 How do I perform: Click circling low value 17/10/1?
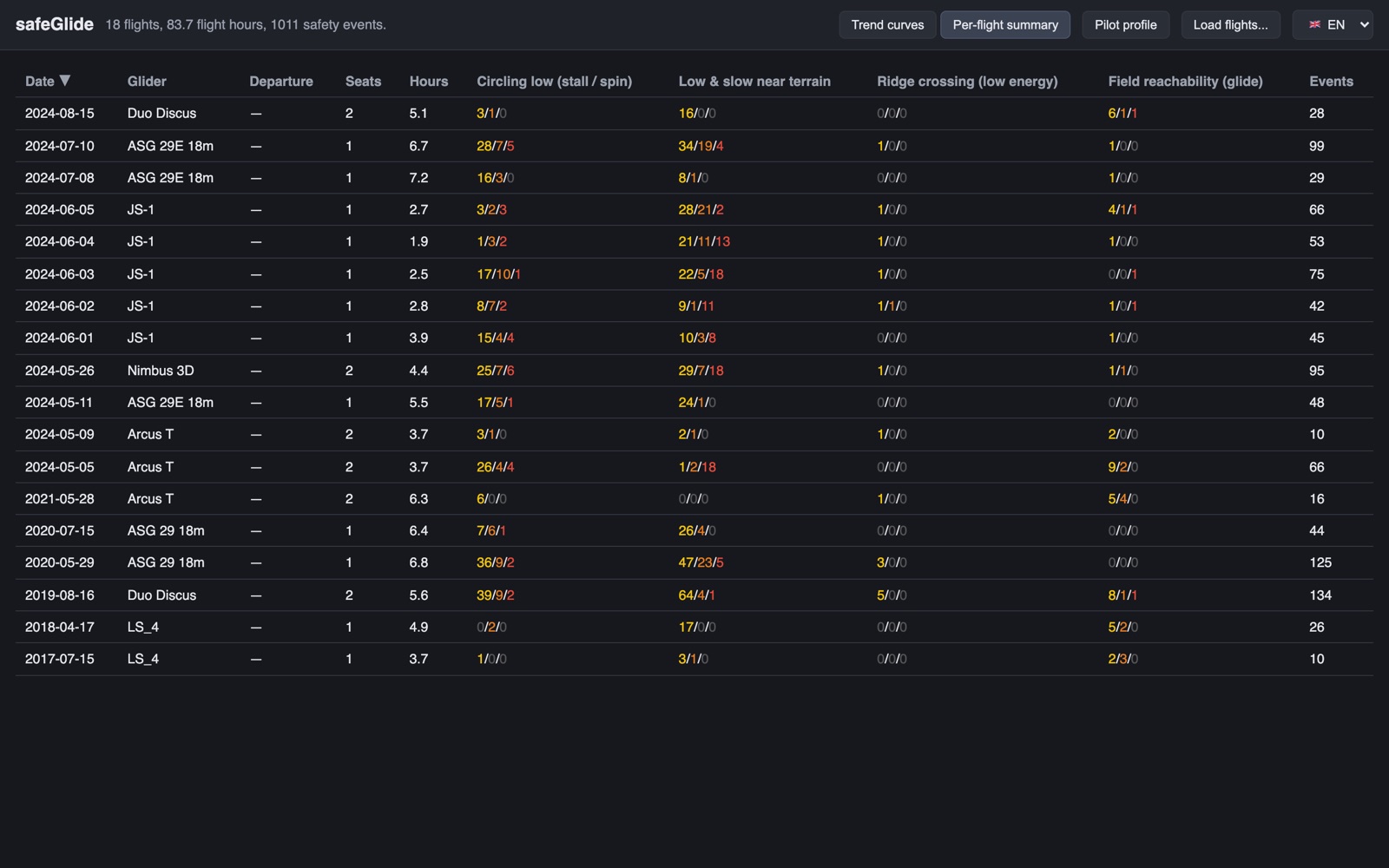point(499,273)
